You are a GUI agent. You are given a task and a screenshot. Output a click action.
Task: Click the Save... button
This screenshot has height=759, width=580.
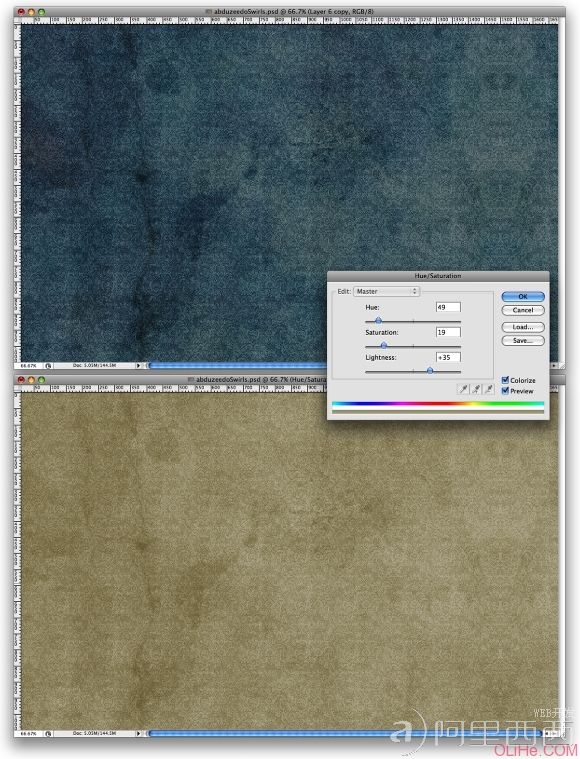point(523,340)
